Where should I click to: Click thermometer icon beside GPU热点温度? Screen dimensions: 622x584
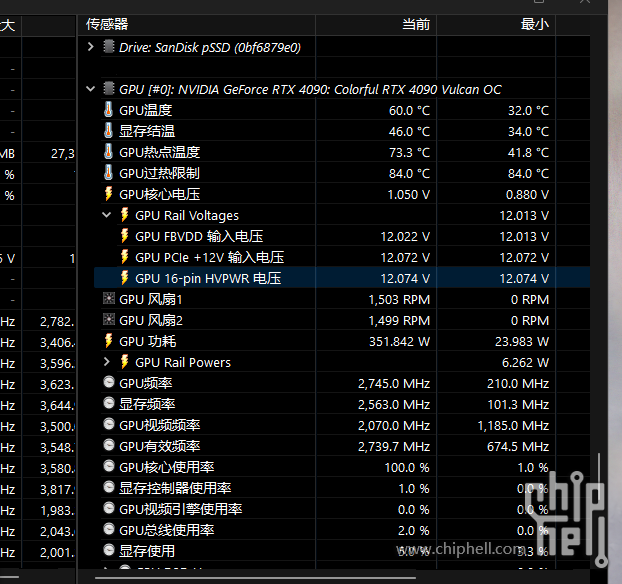point(108,152)
